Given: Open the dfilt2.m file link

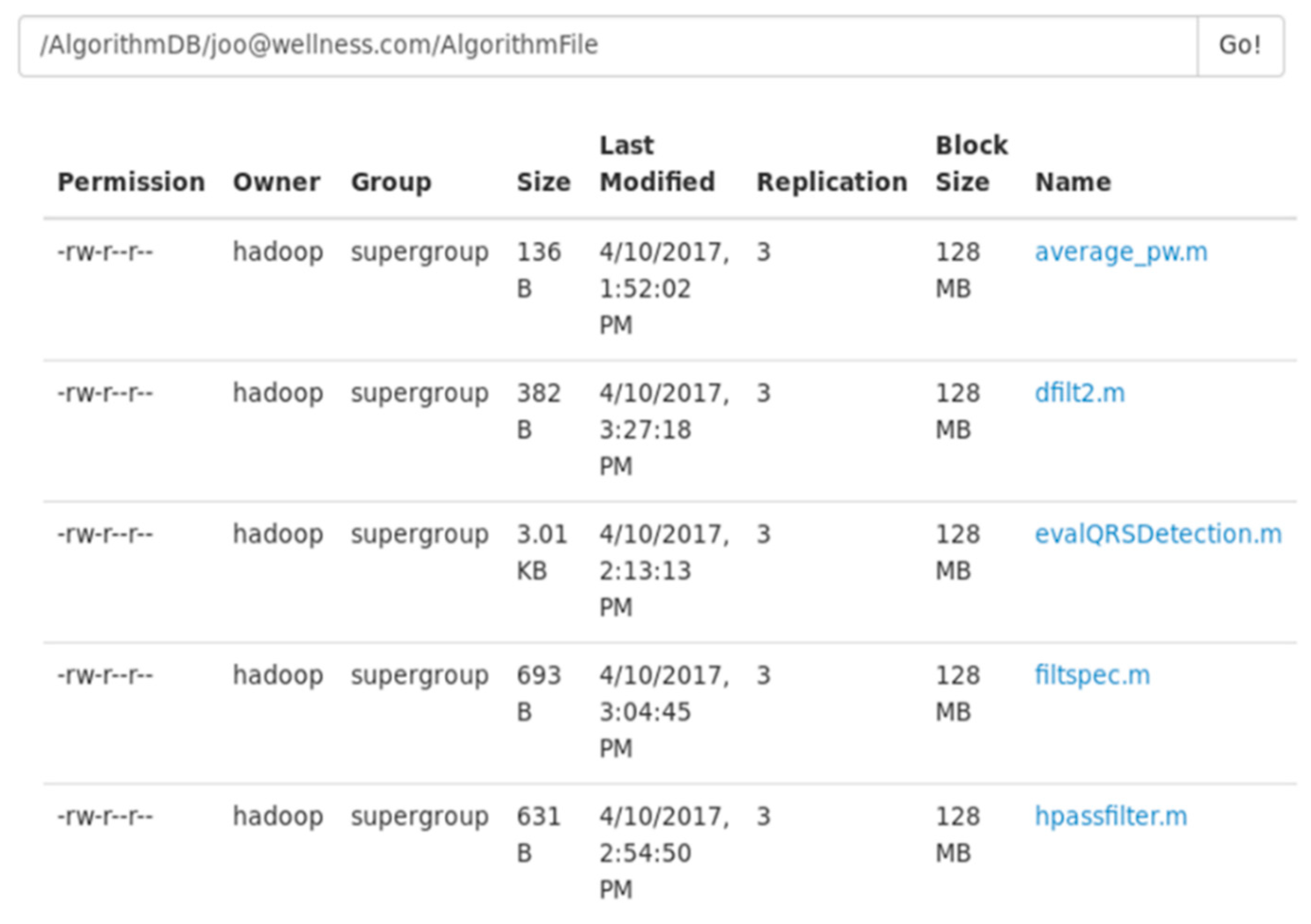Looking at the screenshot, I should click(x=1079, y=392).
